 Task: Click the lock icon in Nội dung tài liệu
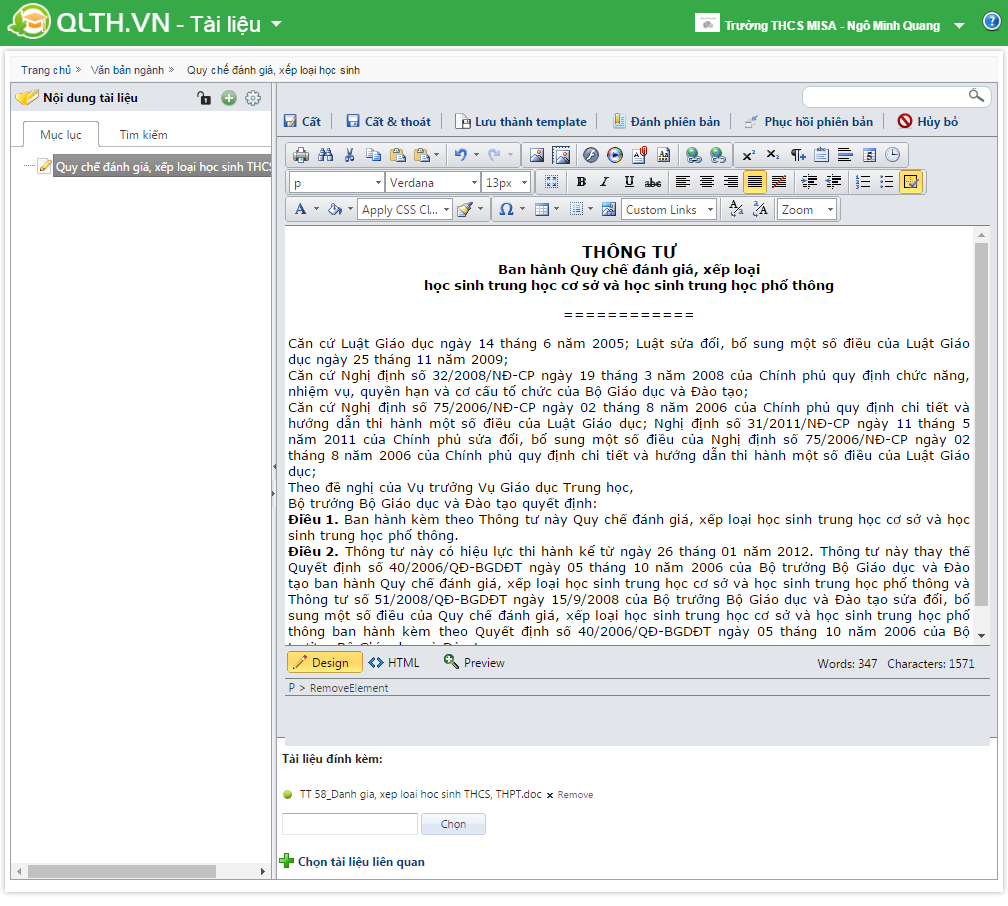pos(204,98)
